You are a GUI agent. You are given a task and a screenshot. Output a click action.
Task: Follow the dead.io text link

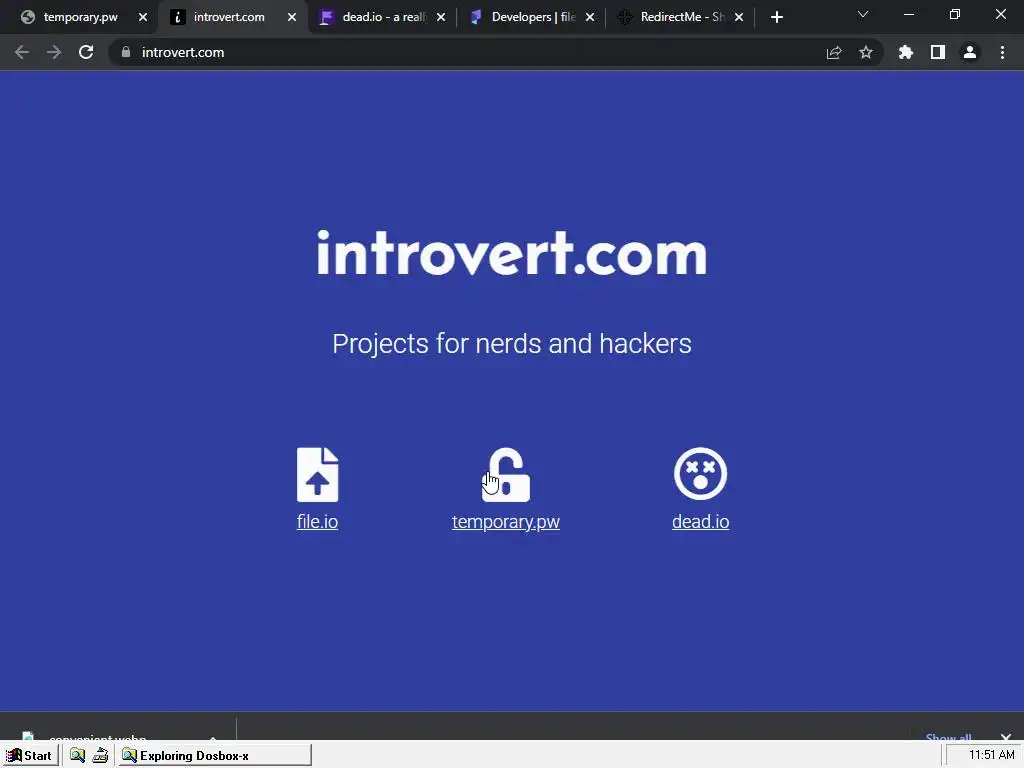(700, 521)
